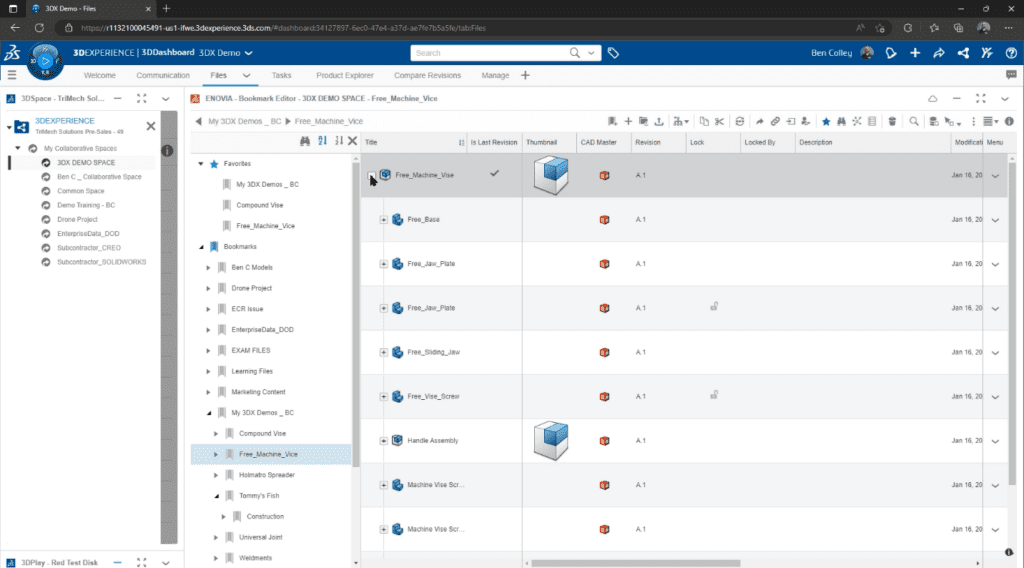The image size is (1024, 568).
Task: Open the Product Explorer tab
Action: point(345,75)
